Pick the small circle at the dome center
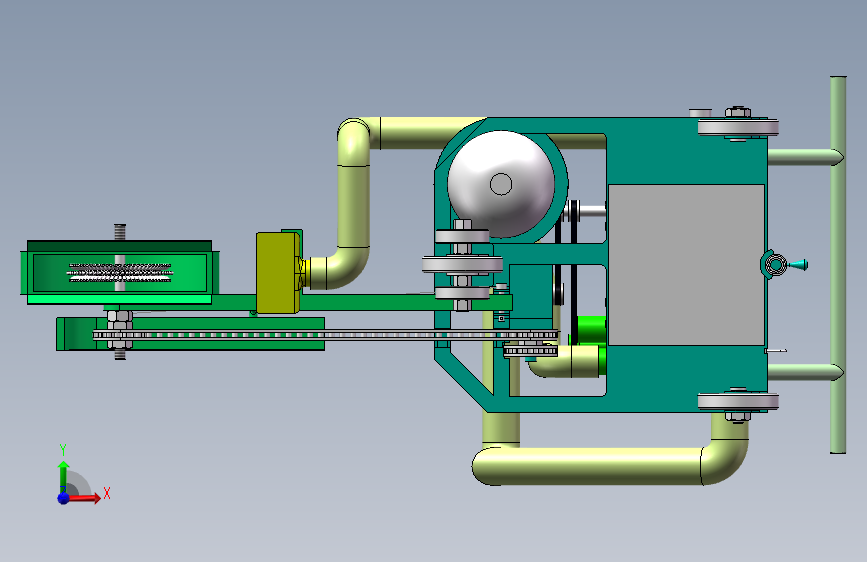 pyautogui.click(x=501, y=184)
